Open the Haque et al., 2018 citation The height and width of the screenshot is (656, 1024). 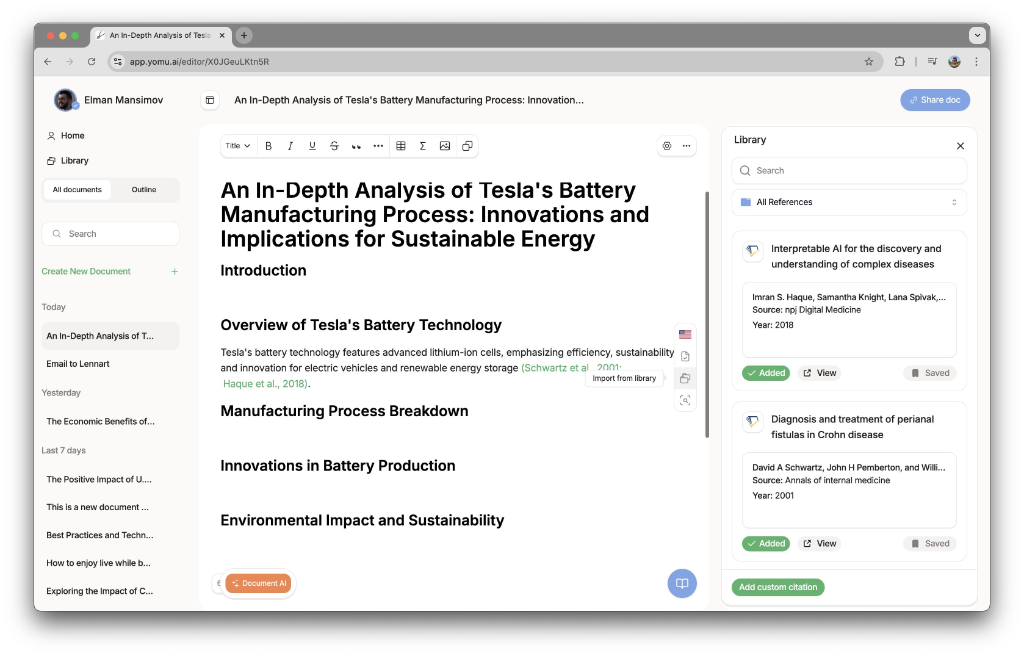[265, 384]
